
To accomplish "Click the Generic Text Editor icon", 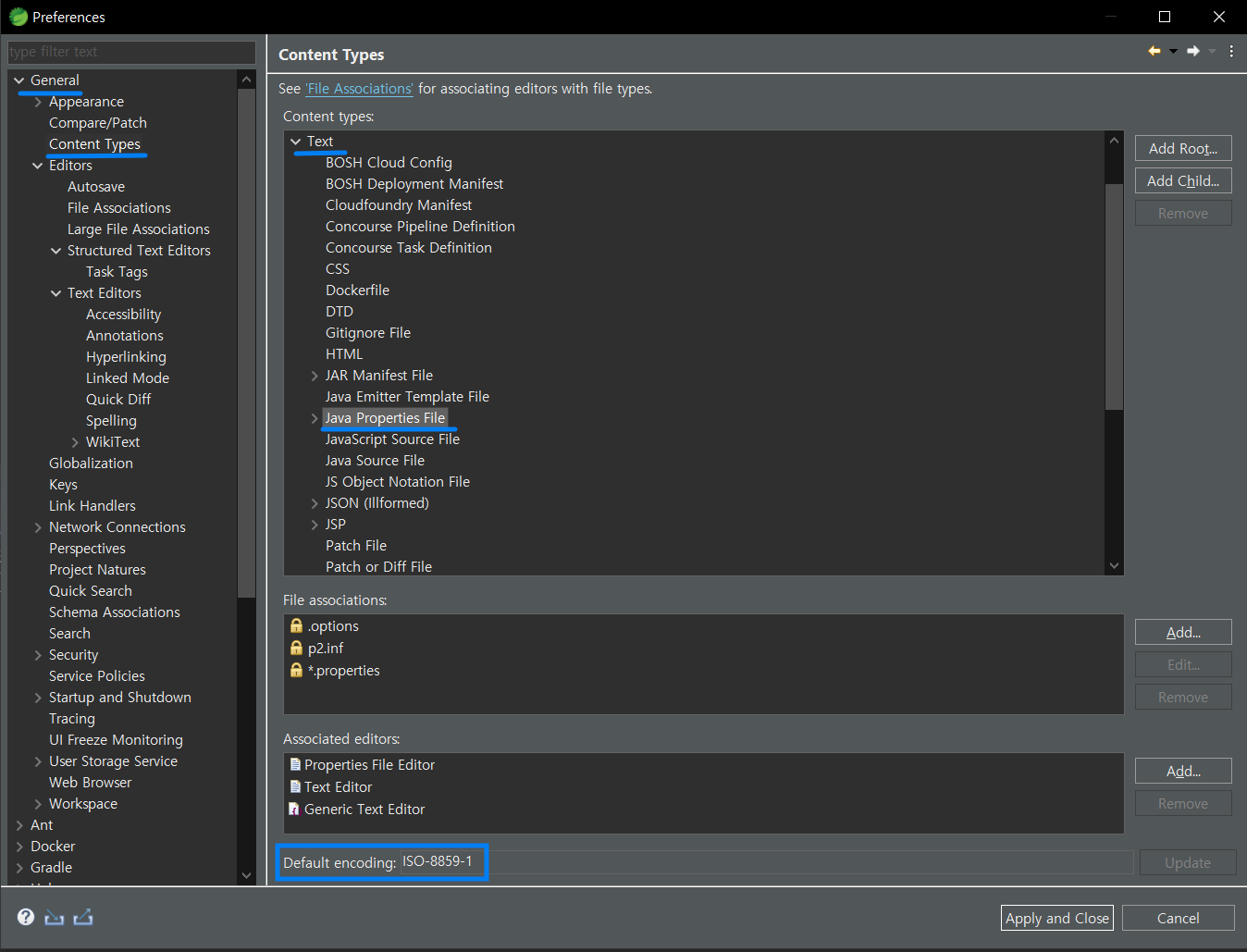I will 295,810.
